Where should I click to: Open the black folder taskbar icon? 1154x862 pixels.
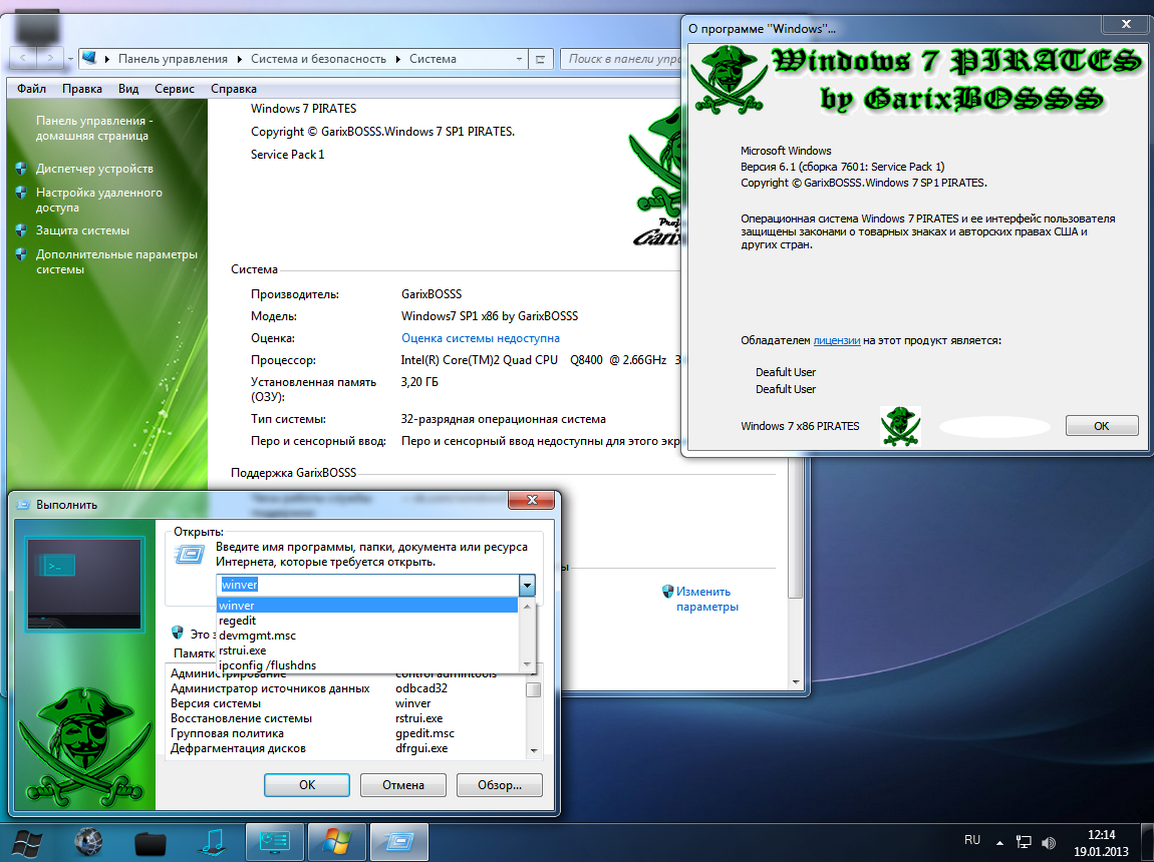tap(150, 844)
